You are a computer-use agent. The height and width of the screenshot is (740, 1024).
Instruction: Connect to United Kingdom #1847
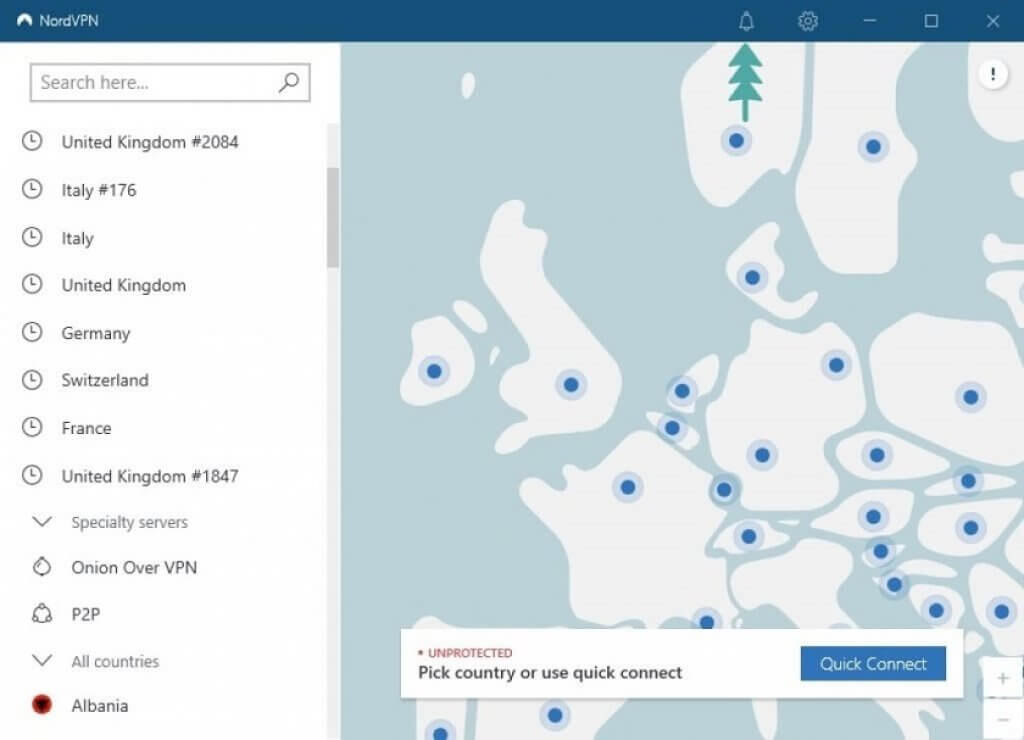[150, 475]
